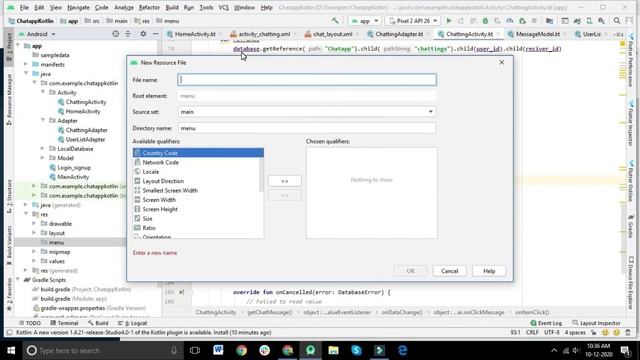
Task: Run the app with green play icon
Action: point(449,20)
